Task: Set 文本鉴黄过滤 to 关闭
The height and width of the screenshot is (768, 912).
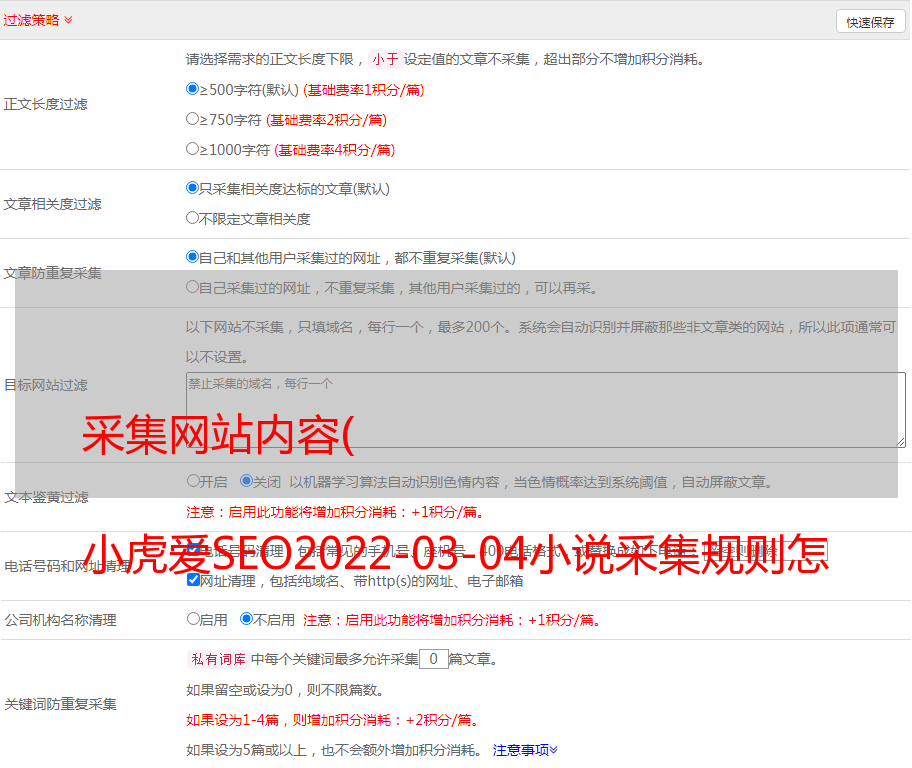Action: [246, 481]
